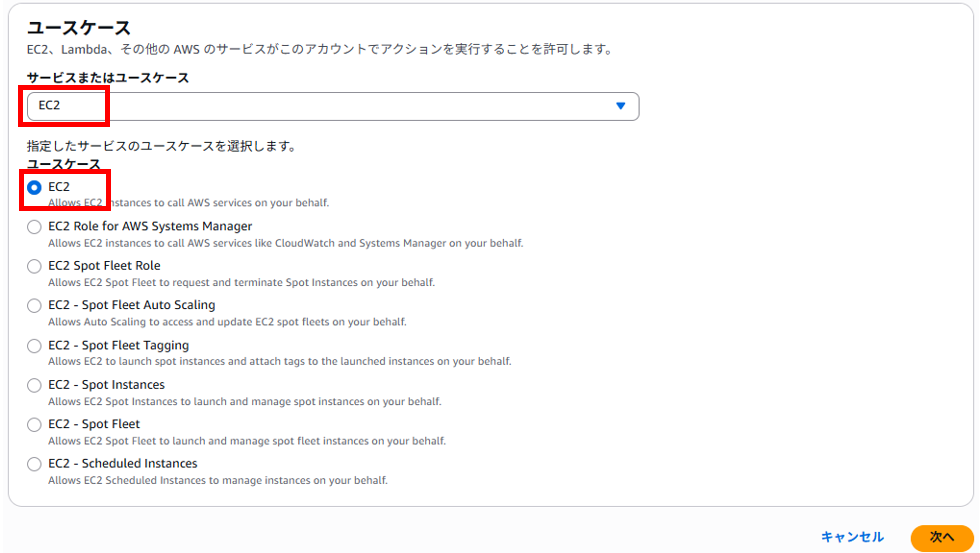Click the ユースケース section heading
980x553 pixels.
tap(79, 27)
